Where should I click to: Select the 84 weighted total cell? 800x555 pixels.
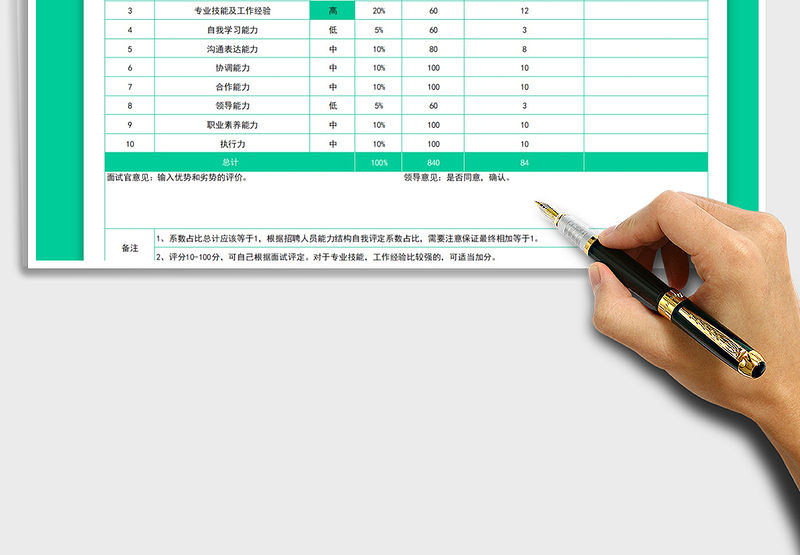(524, 162)
